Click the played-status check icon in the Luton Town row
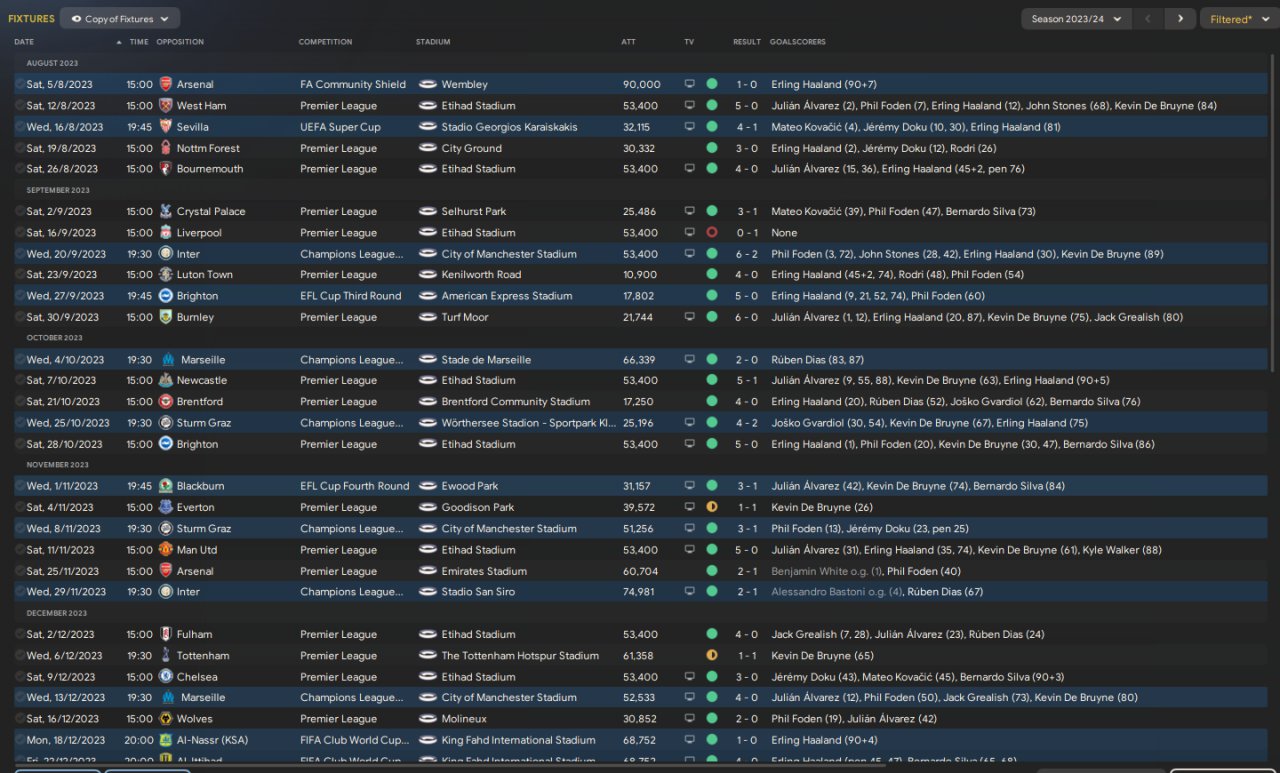The width and height of the screenshot is (1280, 773). [20, 275]
